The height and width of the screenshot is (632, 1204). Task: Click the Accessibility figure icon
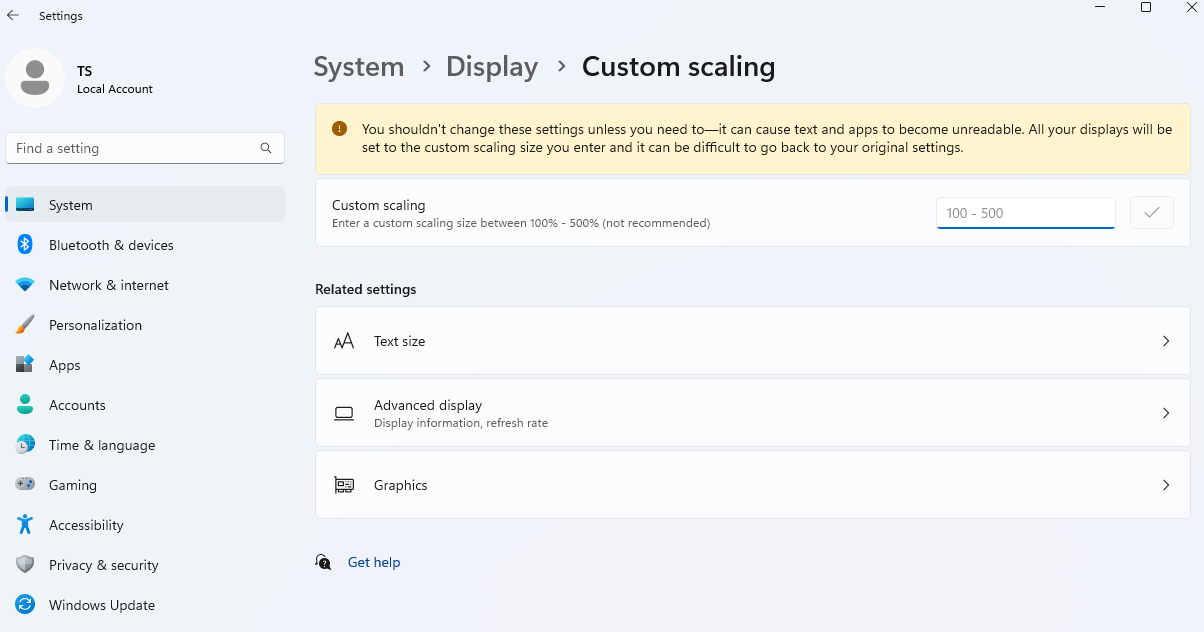click(x=25, y=525)
